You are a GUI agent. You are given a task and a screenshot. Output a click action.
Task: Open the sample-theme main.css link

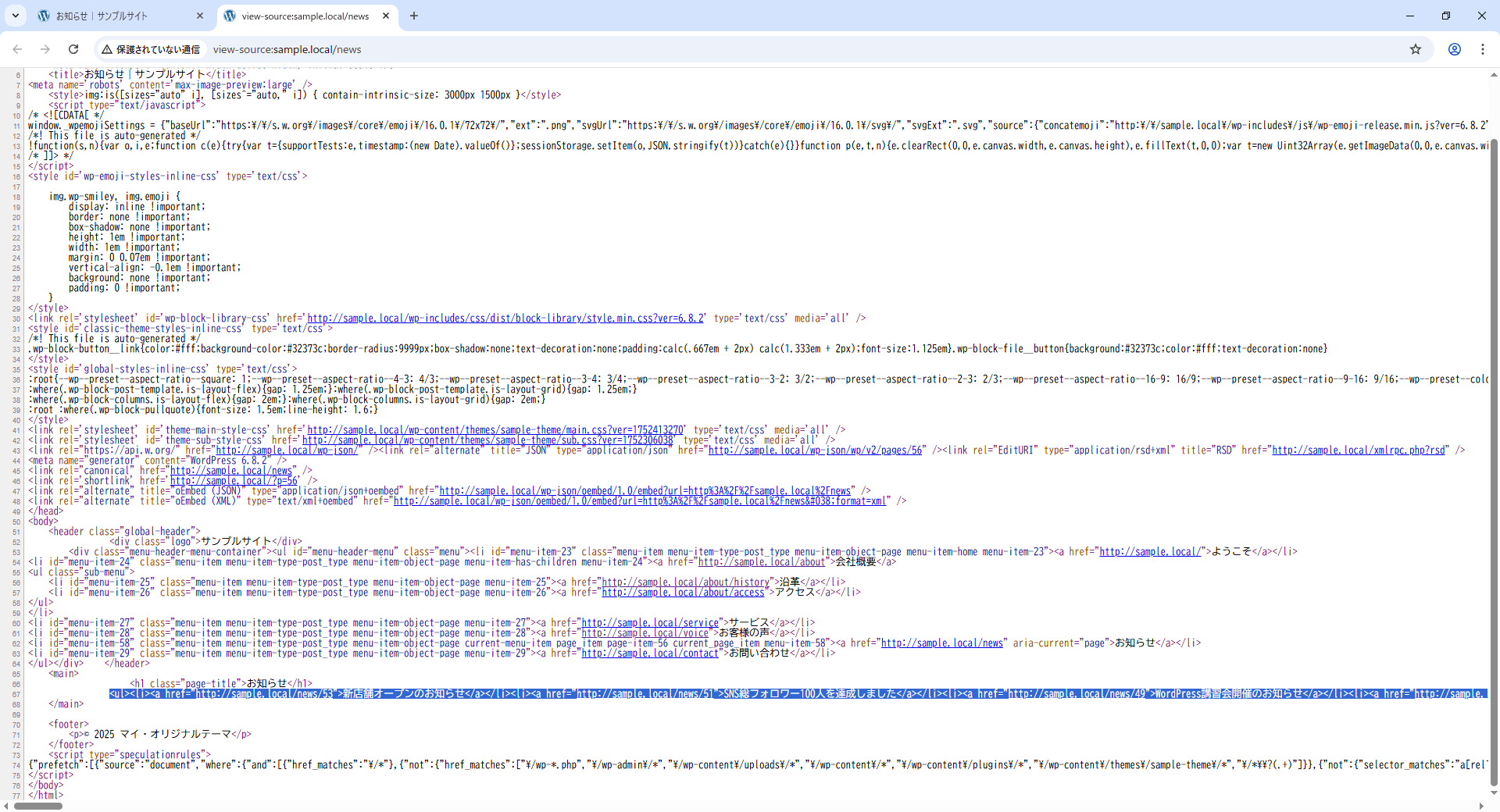click(x=496, y=430)
